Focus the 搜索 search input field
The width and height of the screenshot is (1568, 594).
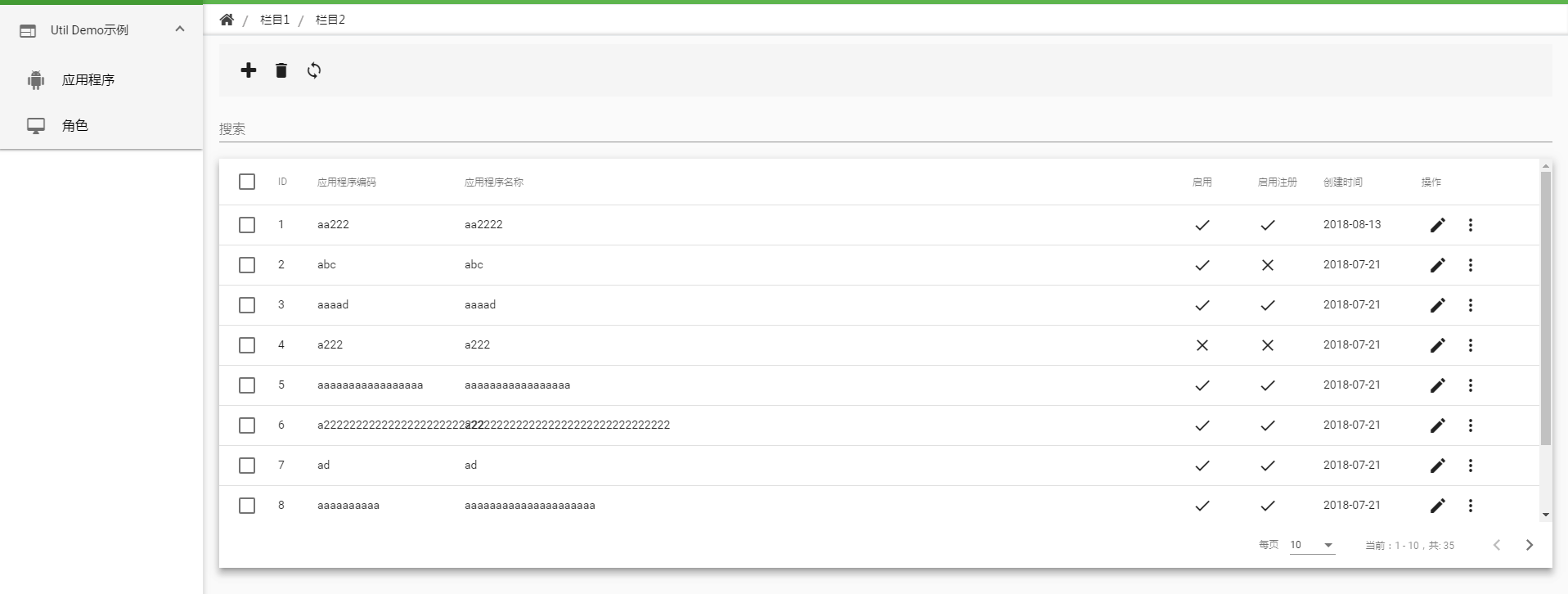pyautogui.click(x=883, y=129)
